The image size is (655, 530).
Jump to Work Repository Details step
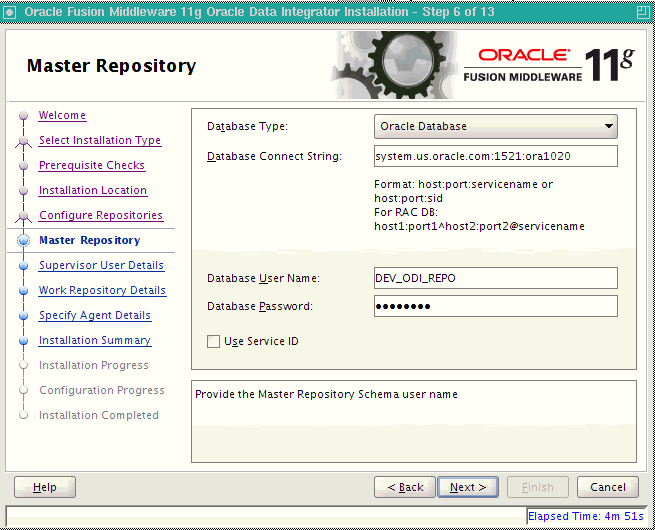pos(102,290)
